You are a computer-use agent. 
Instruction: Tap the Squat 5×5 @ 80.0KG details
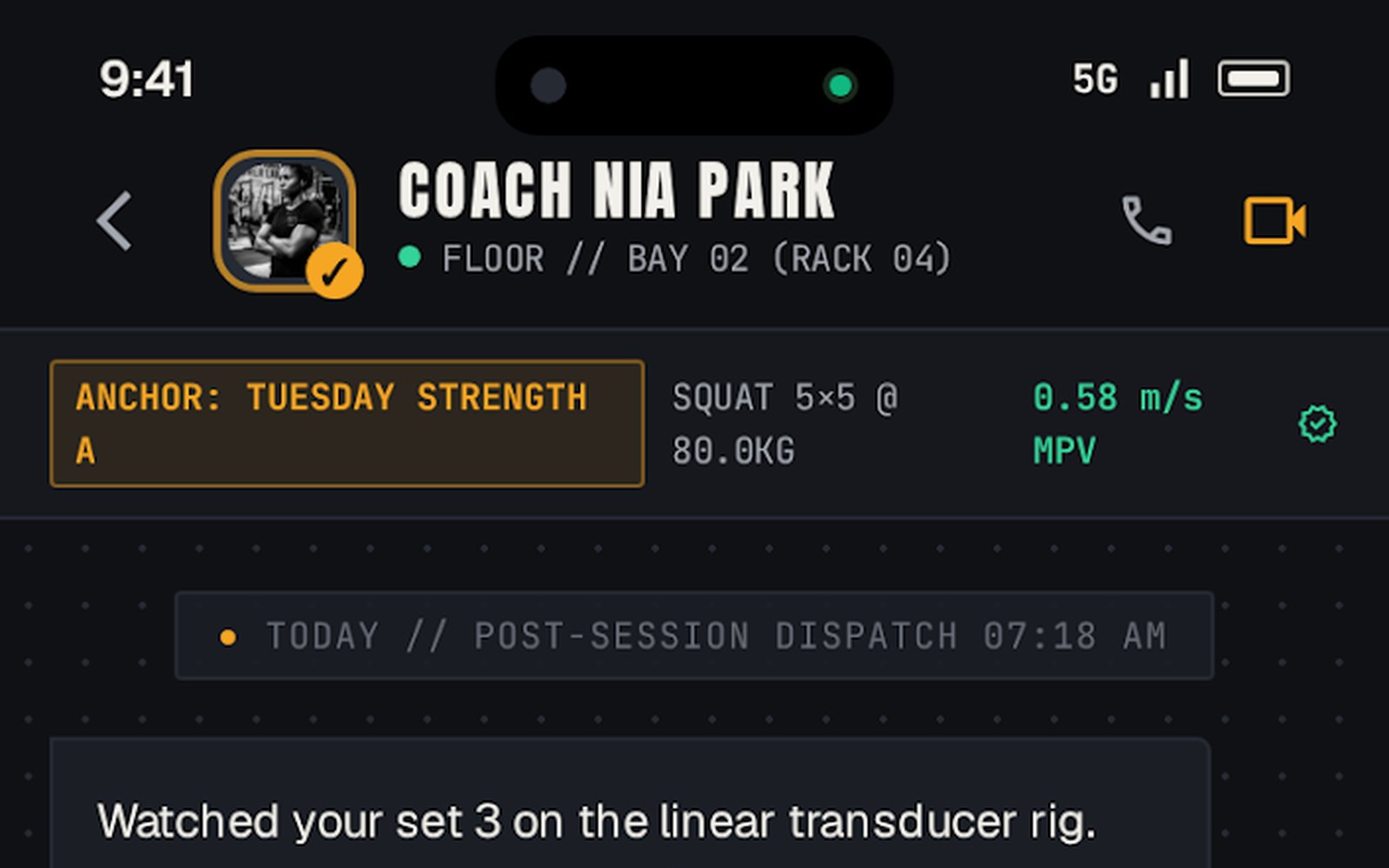tap(786, 424)
